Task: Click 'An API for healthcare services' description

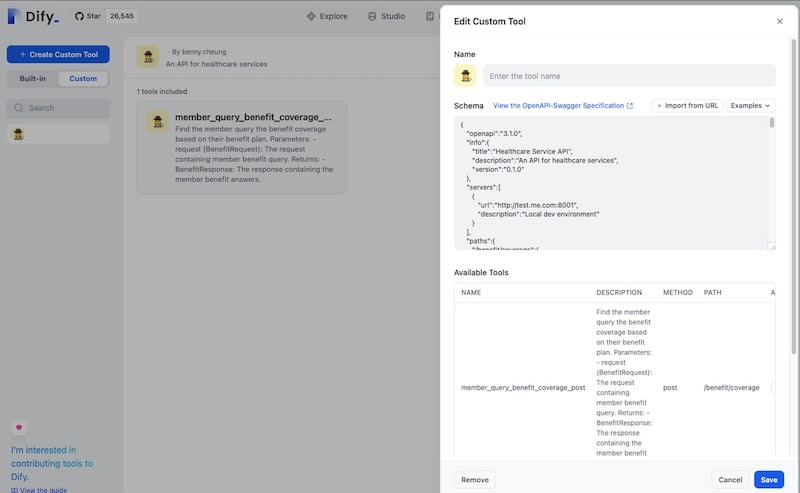Action: point(216,64)
